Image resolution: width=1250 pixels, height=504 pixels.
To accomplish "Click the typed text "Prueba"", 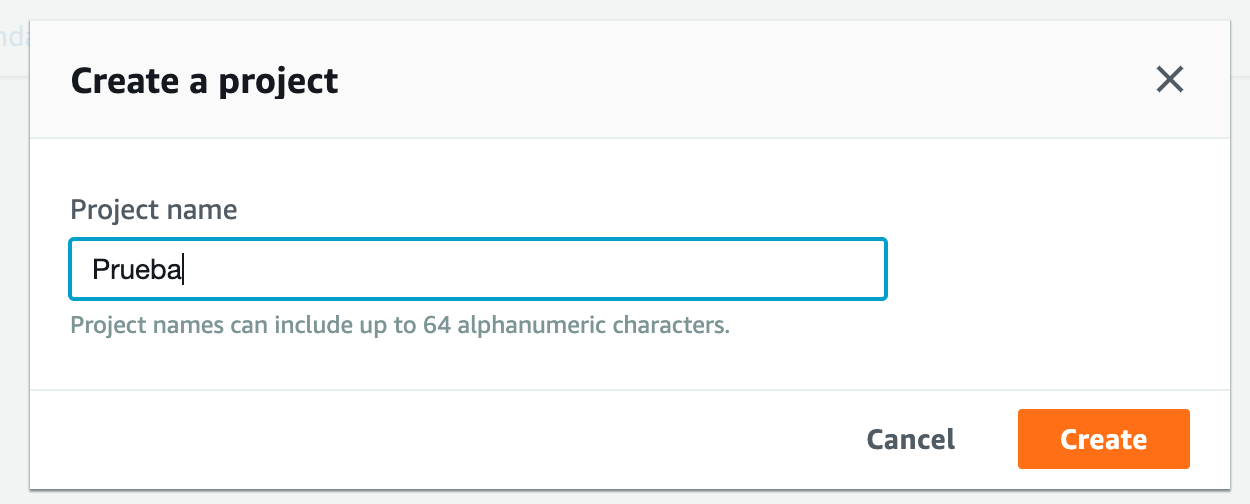I will 137,269.
